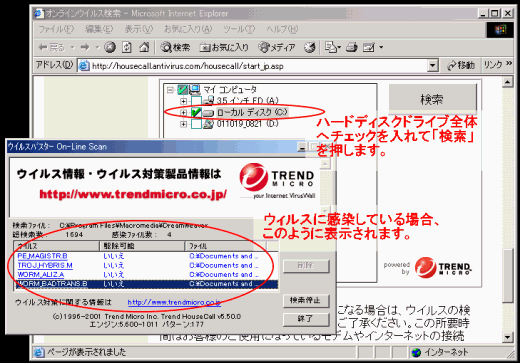Open the Tools (ツール) menu
This screenshot has width=520, height=363.
point(239,29)
